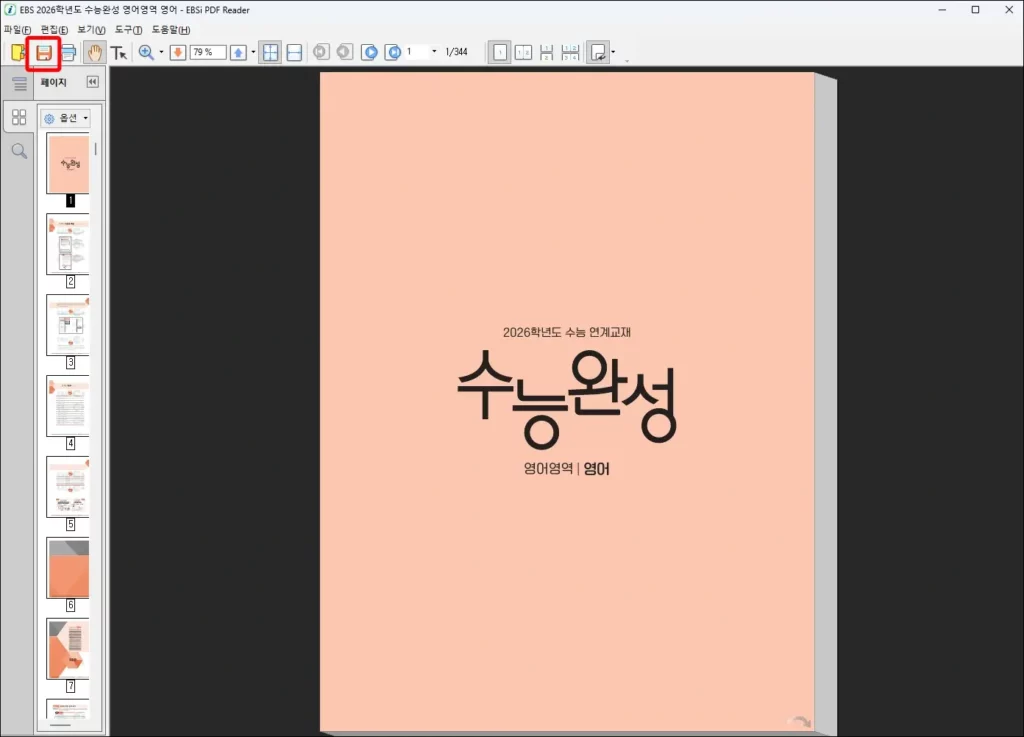Select page 6 thumbnail
Viewport: 1024px width, 737px height.
point(68,568)
